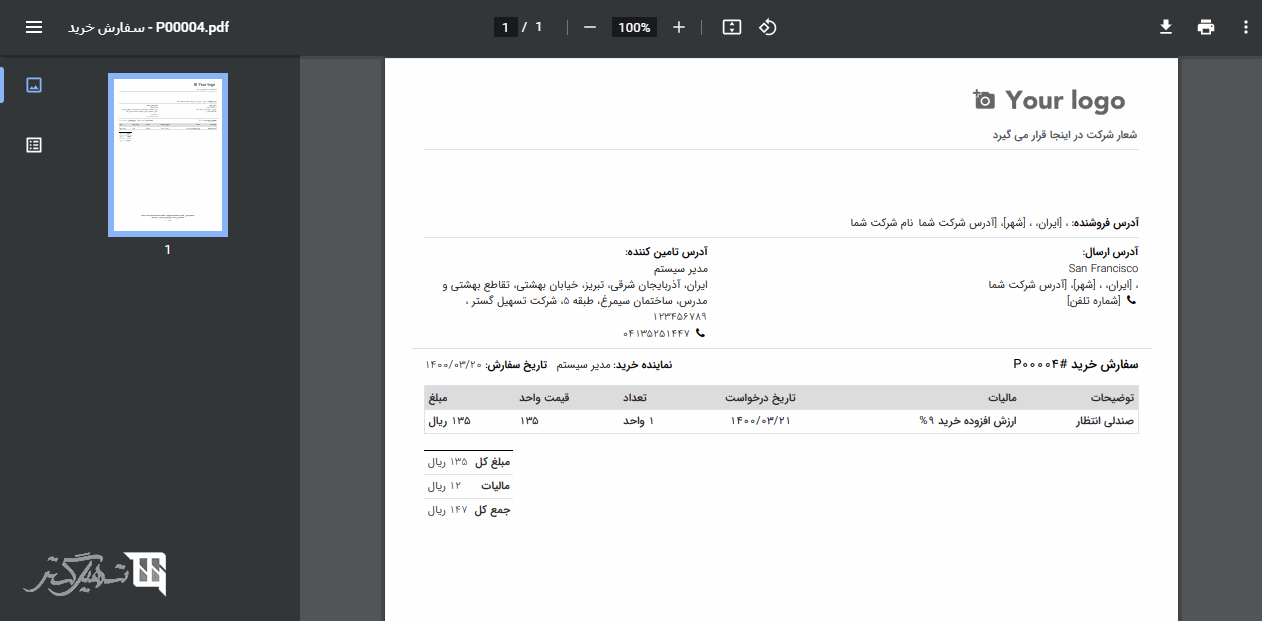Select the page 1 thumbnail
The height and width of the screenshot is (621, 1262).
point(168,155)
